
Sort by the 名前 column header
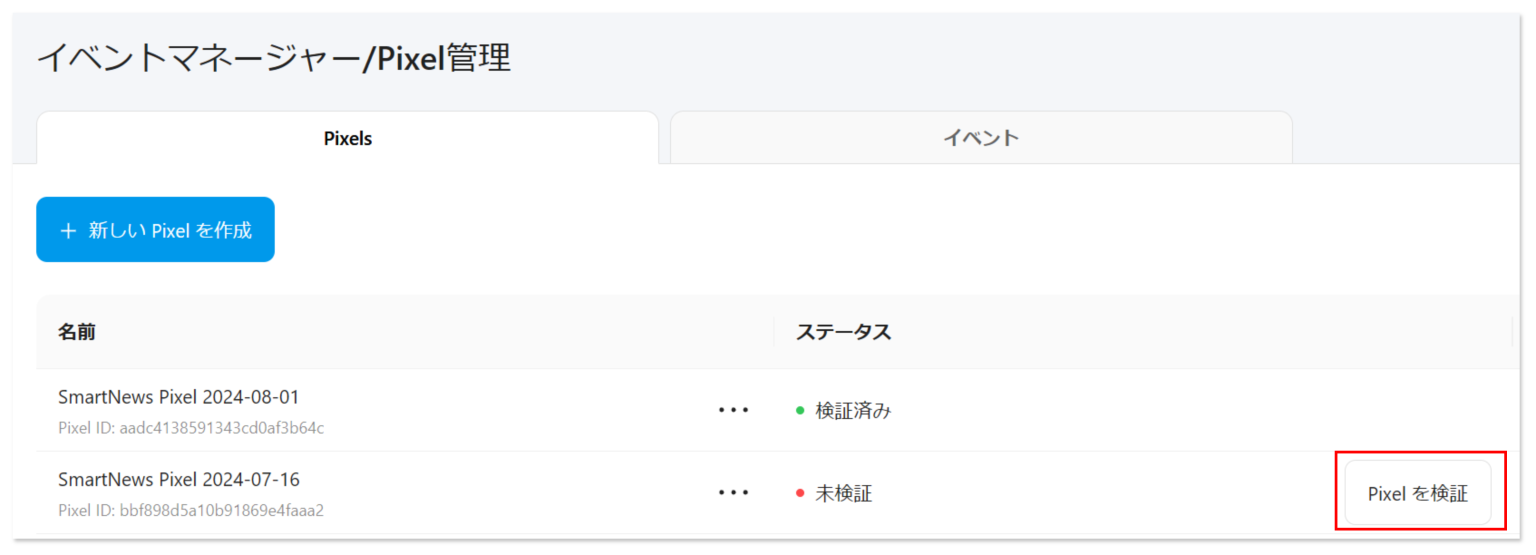pos(77,332)
